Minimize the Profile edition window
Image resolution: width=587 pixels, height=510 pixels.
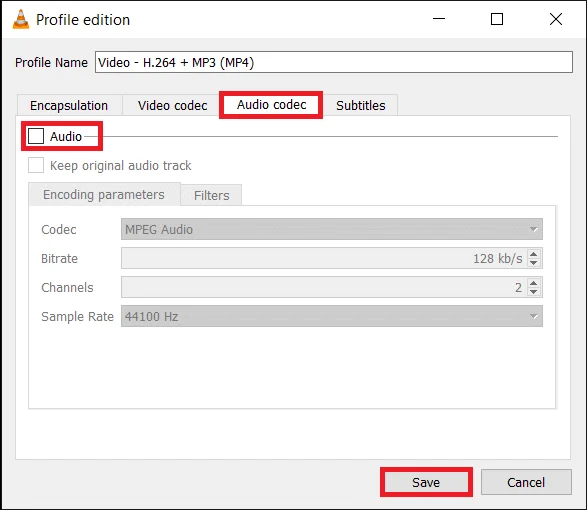439,19
